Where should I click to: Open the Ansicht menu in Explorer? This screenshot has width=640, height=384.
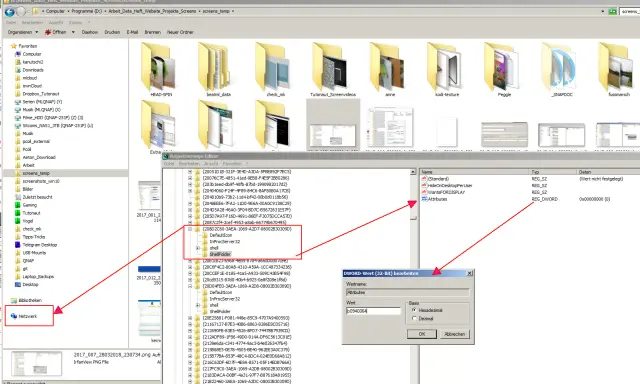[56, 22]
